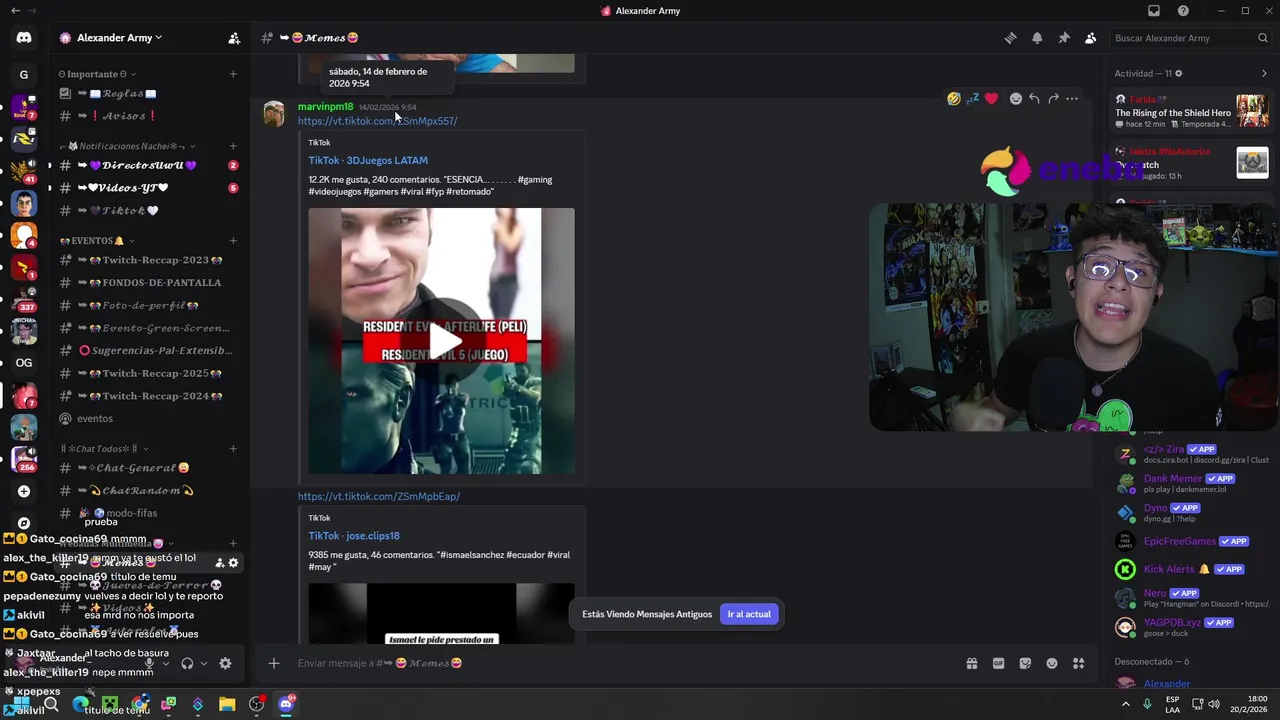
Task: Open File Explorer in Windows taskbar
Action: [227, 704]
